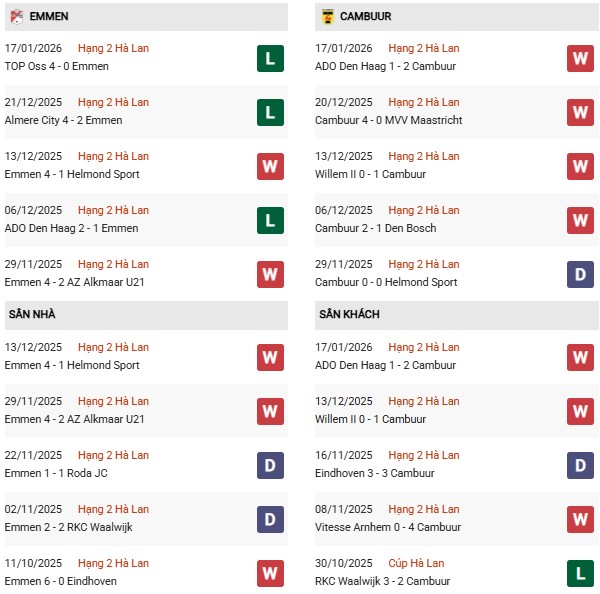Open Hạng 2 Hà Lan link dated 21/12/2025
This screenshot has height=594, width=600.
click(x=112, y=102)
